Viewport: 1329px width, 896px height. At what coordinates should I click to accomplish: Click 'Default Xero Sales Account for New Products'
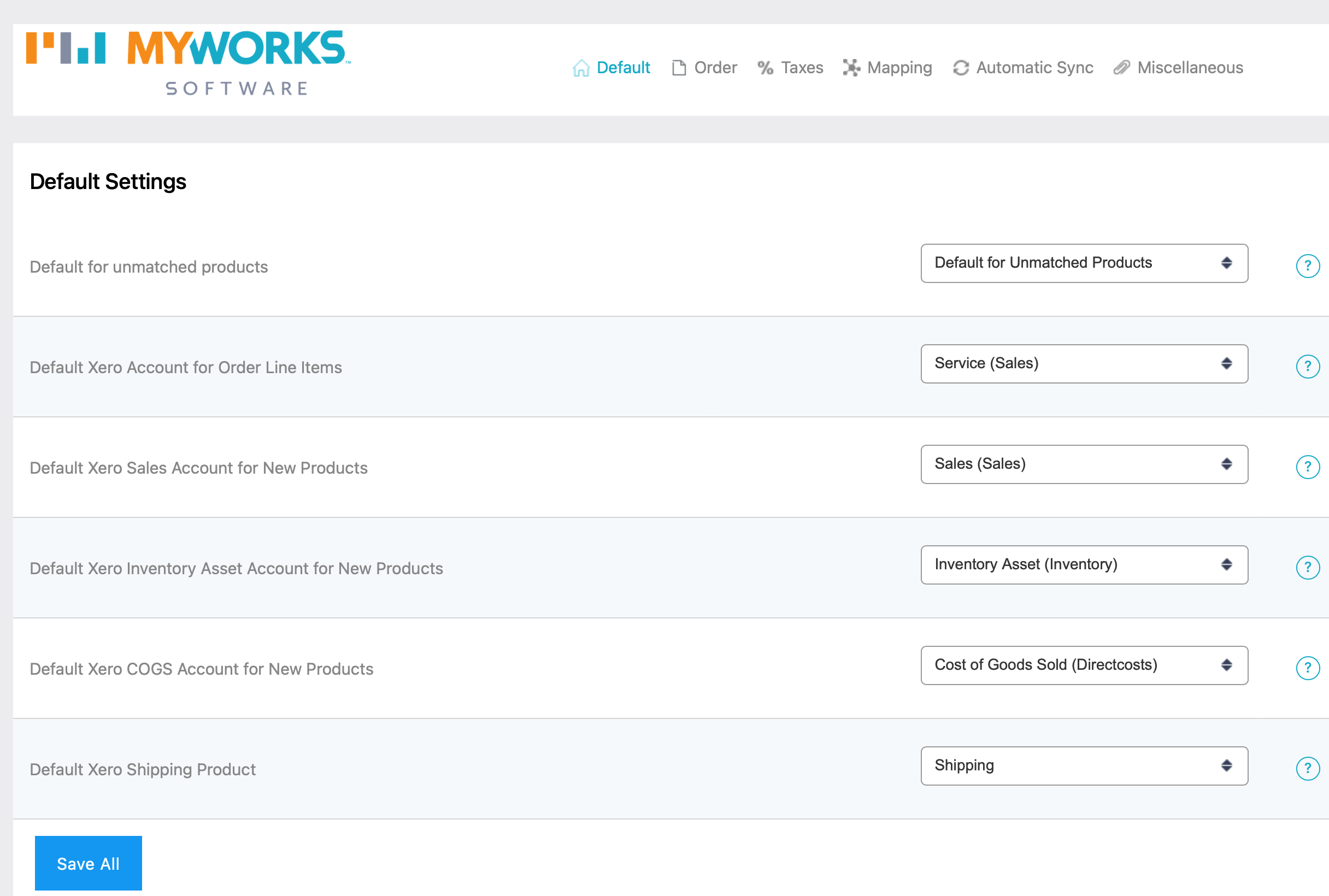point(198,468)
